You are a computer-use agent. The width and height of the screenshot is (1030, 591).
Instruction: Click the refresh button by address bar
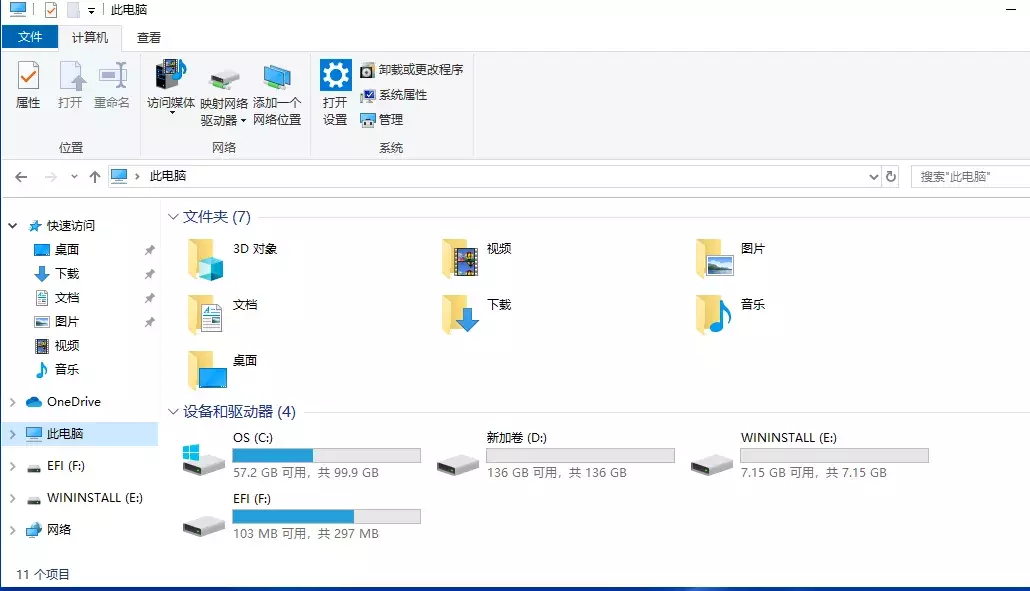(x=891, y=176)
